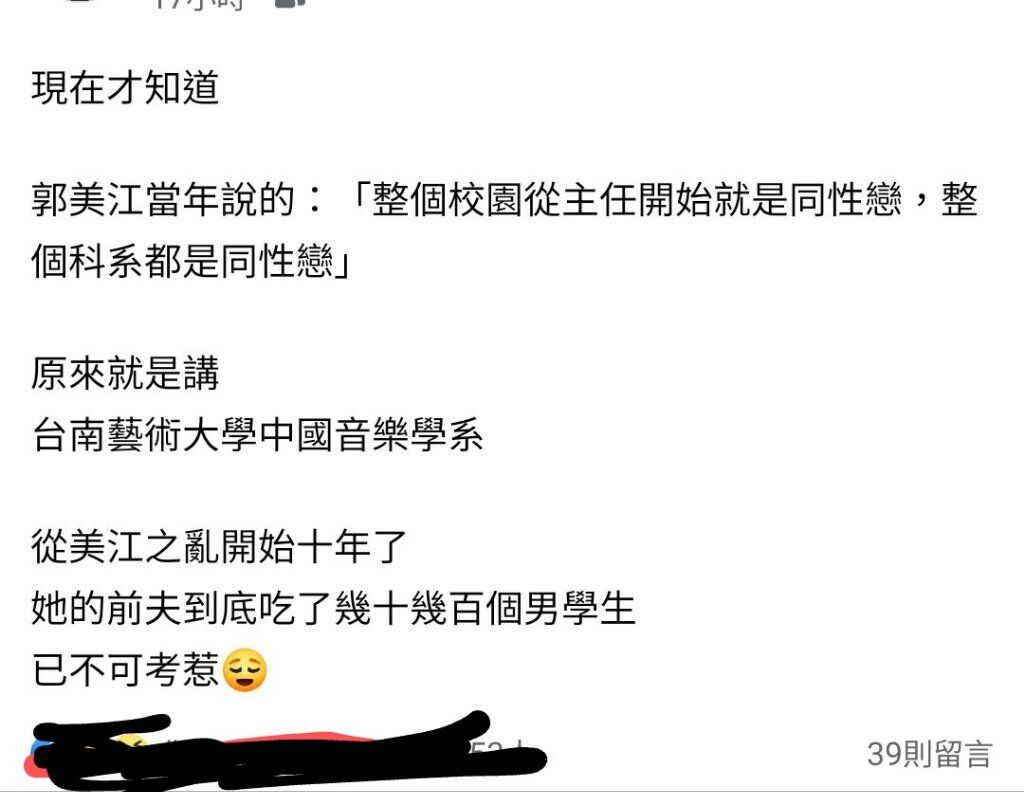Click the words 幾十幾百個男學生
Image resolution: width=1024 pixels, height=792 pixels.
(x=484, y=609)
